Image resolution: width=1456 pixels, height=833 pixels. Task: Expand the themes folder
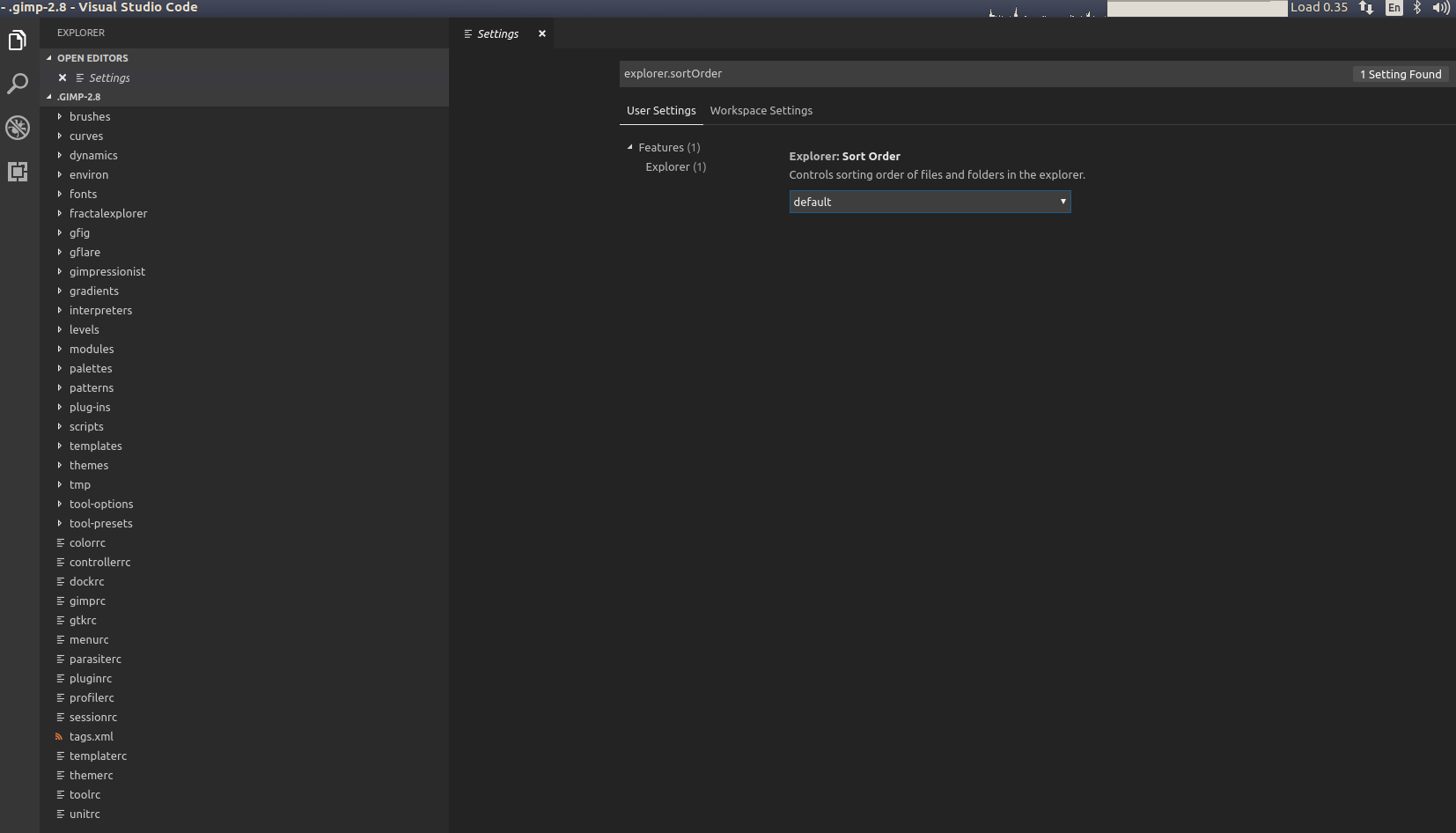tap(245, 465)
